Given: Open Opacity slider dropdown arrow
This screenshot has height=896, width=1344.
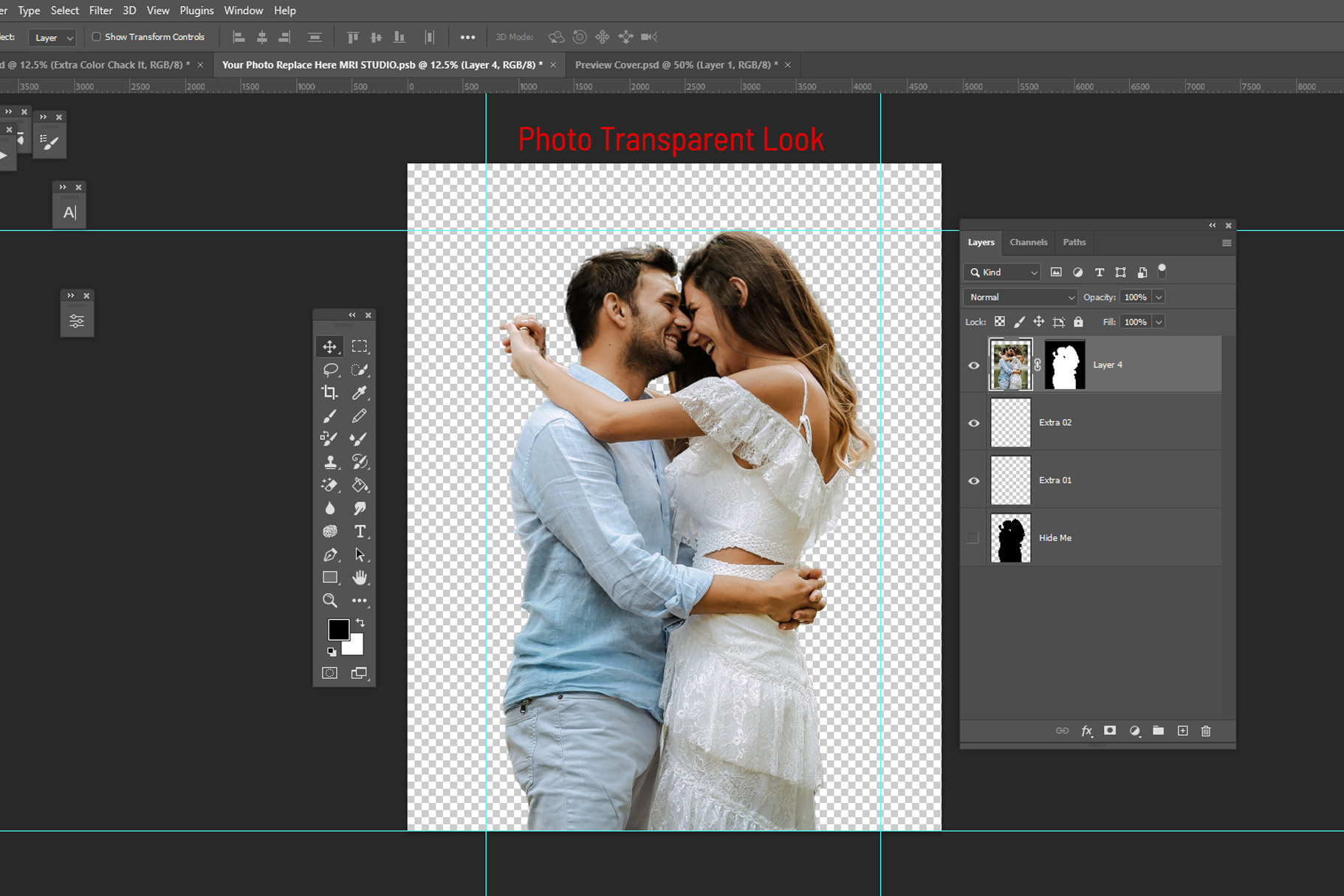Looking at the screenshot, I should [x=1159, y=297].
